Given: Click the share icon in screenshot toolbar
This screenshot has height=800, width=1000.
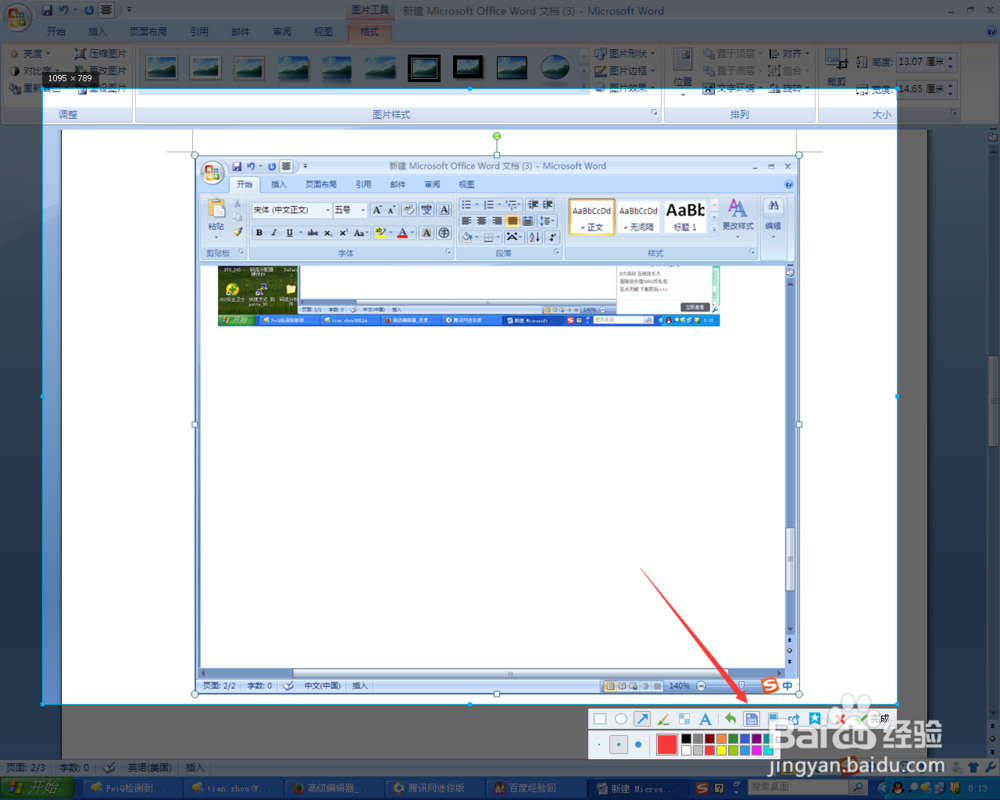Looking at the screenshot, I should click(x=794, y=719).
